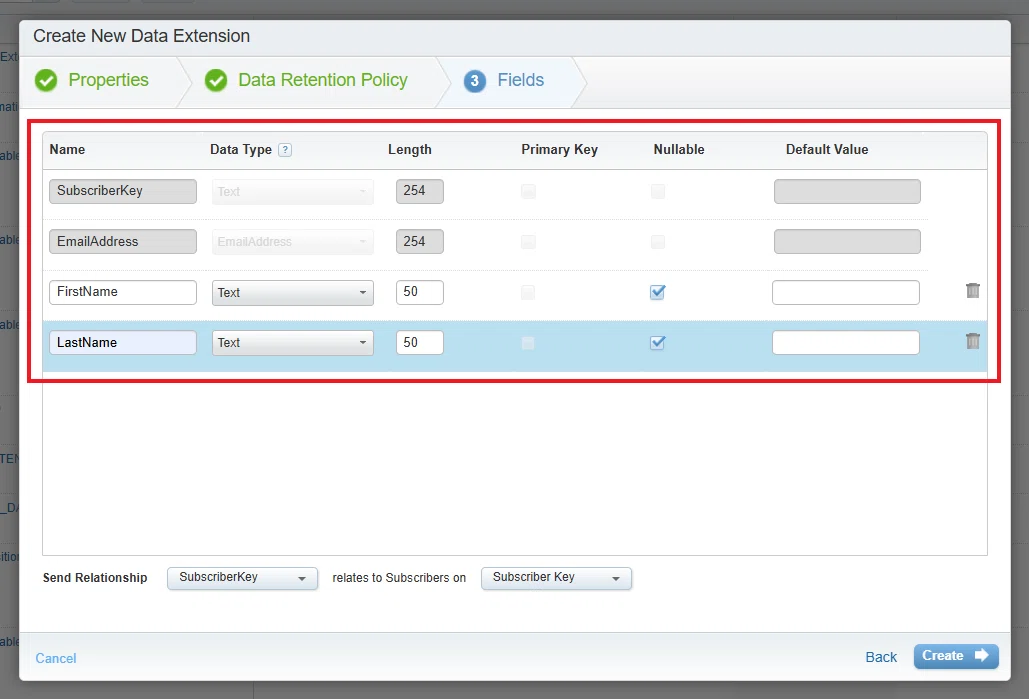Click Default Value field for EmailAddress

click(847, 242)
